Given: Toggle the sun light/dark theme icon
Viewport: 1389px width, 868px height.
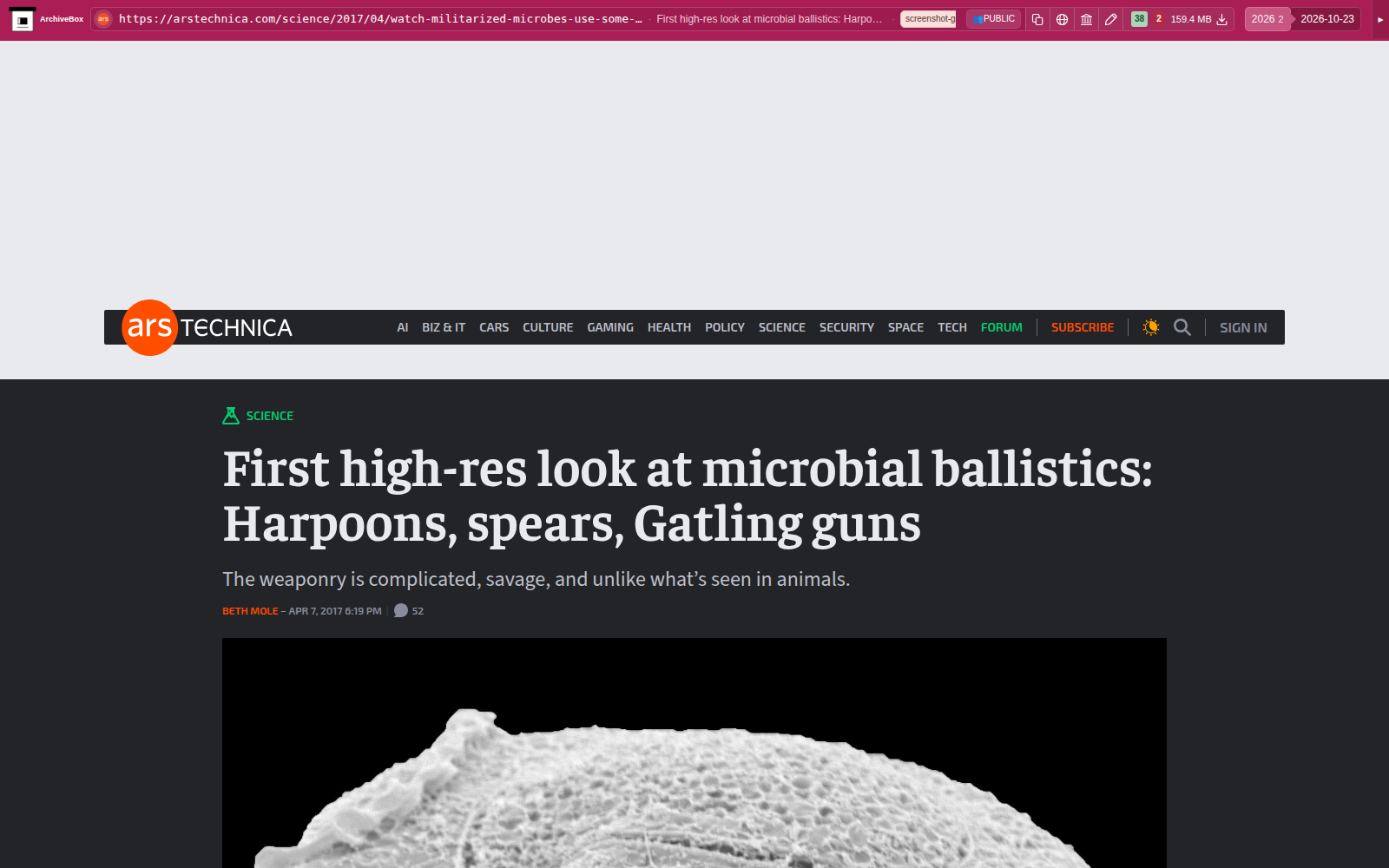Looking at the screenshot, I should pos(1151,327).
